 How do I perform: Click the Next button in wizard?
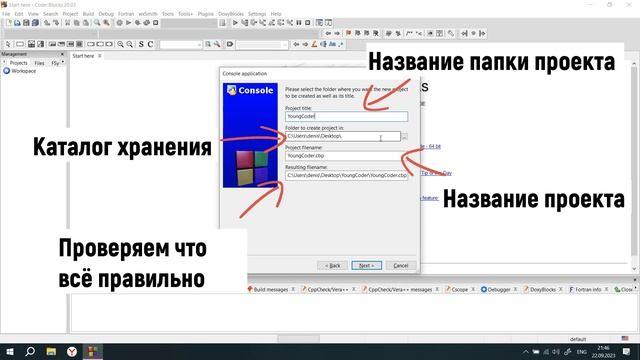tap(367, 265)
